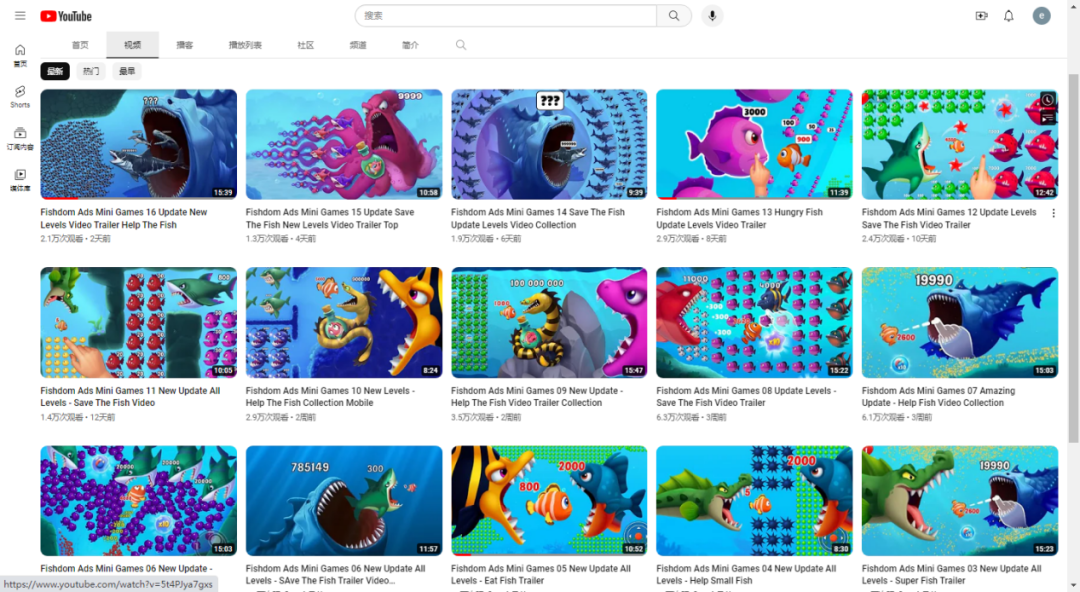Sort videos by Popular chip
The image size is (1080, 592).
point(91,71)
